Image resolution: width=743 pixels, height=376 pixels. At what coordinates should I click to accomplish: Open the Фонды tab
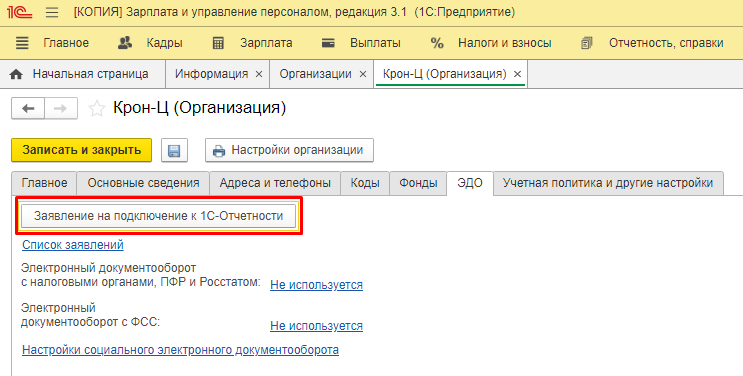coord(418,183)
